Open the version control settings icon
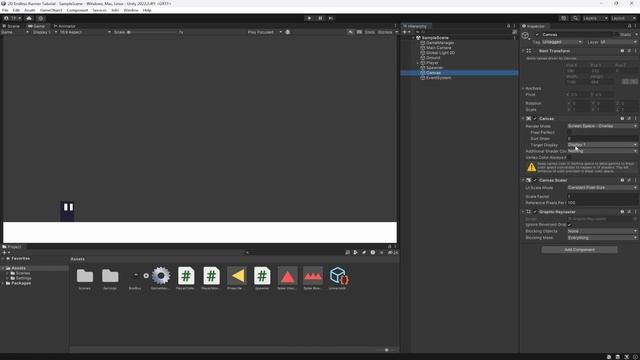The height and width of the screenshot is (360, 640). (x=40, y=18)
